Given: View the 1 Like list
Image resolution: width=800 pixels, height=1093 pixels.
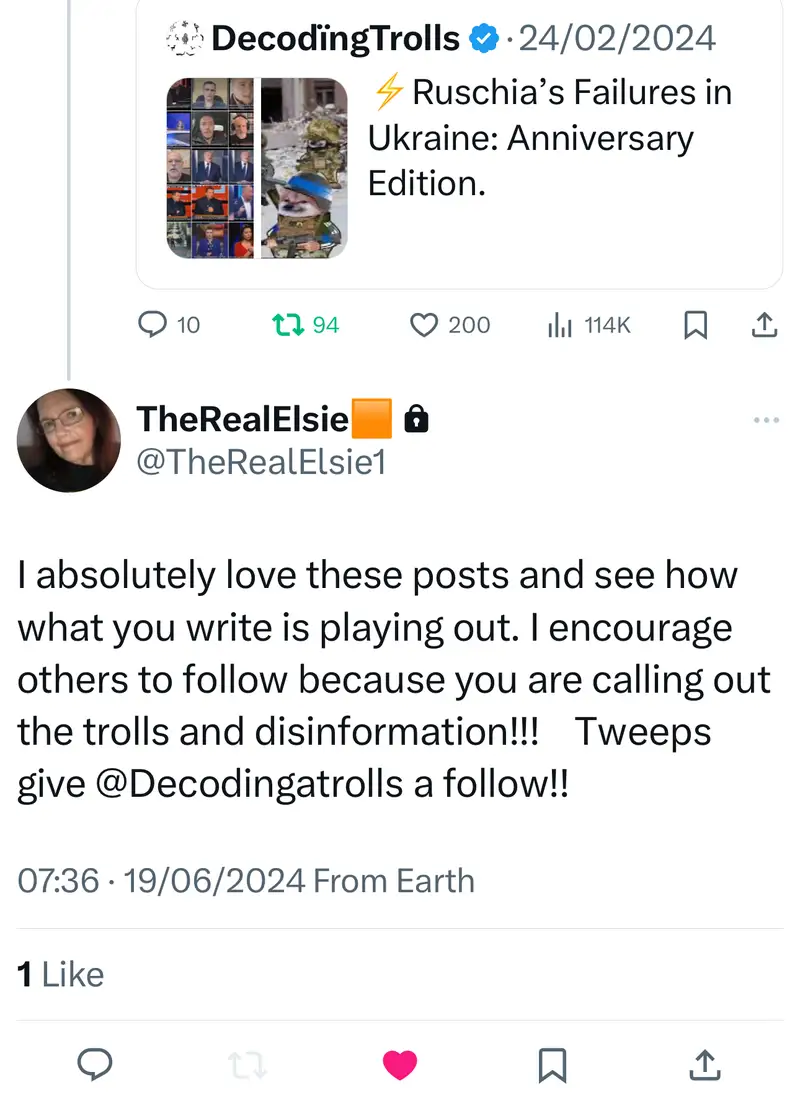Looking at the screenshot, I should (x=61, y=974).
